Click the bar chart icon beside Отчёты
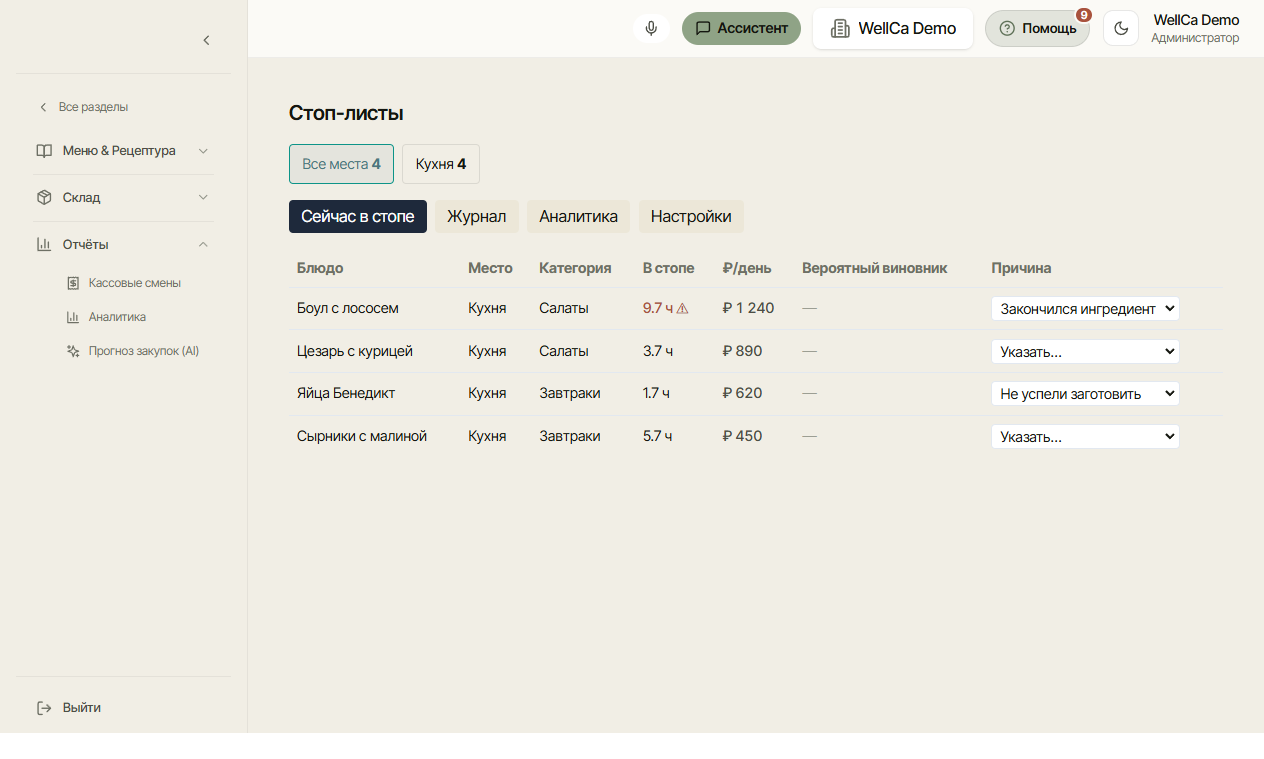 44,245
